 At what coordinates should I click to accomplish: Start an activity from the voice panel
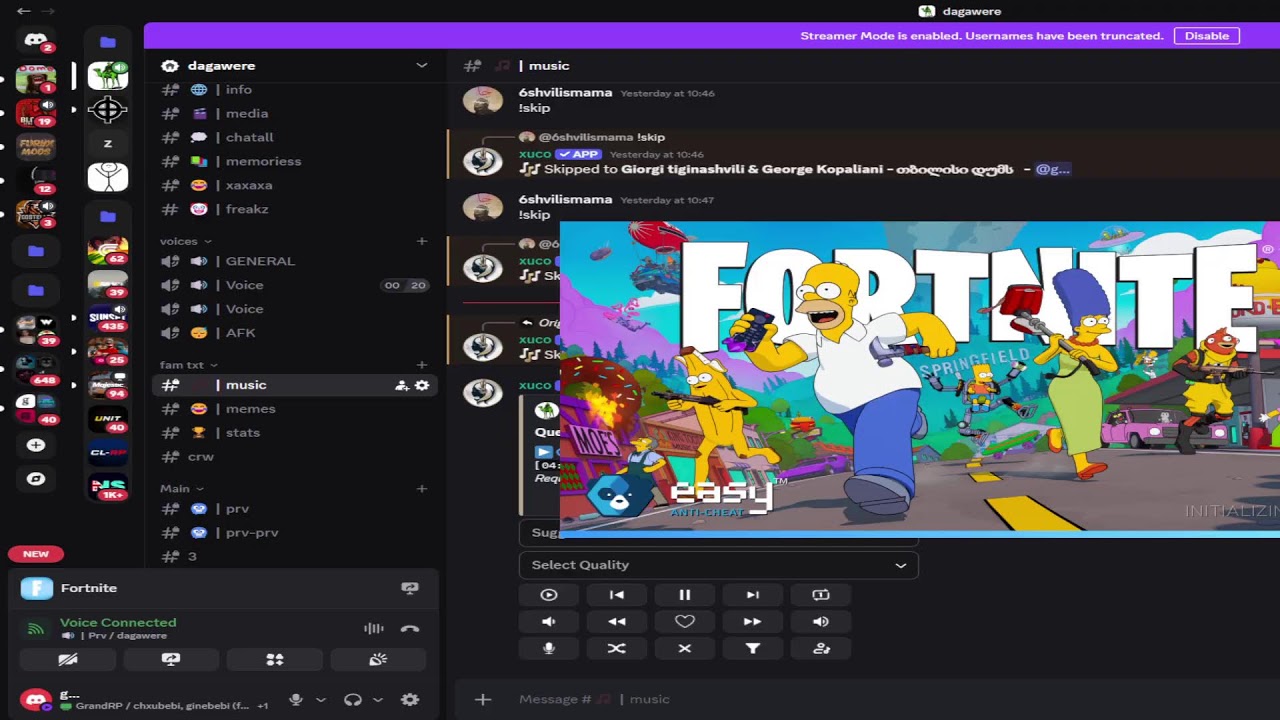click(x=275, y=660)
